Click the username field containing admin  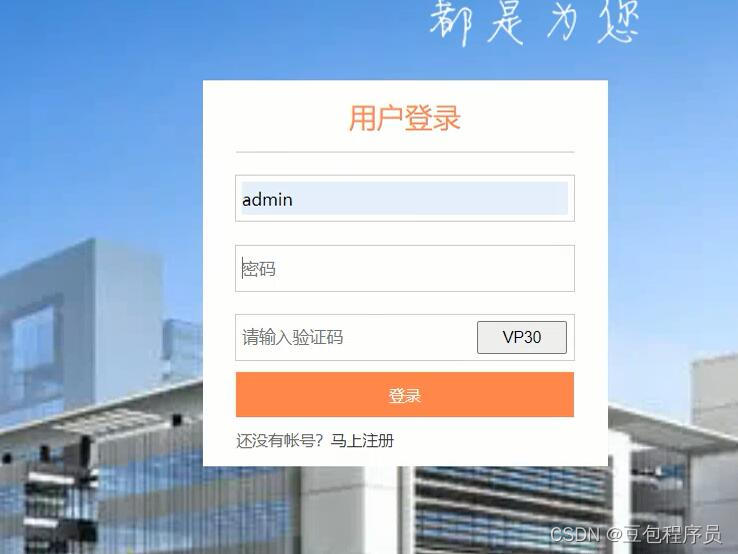click(405, 198)
